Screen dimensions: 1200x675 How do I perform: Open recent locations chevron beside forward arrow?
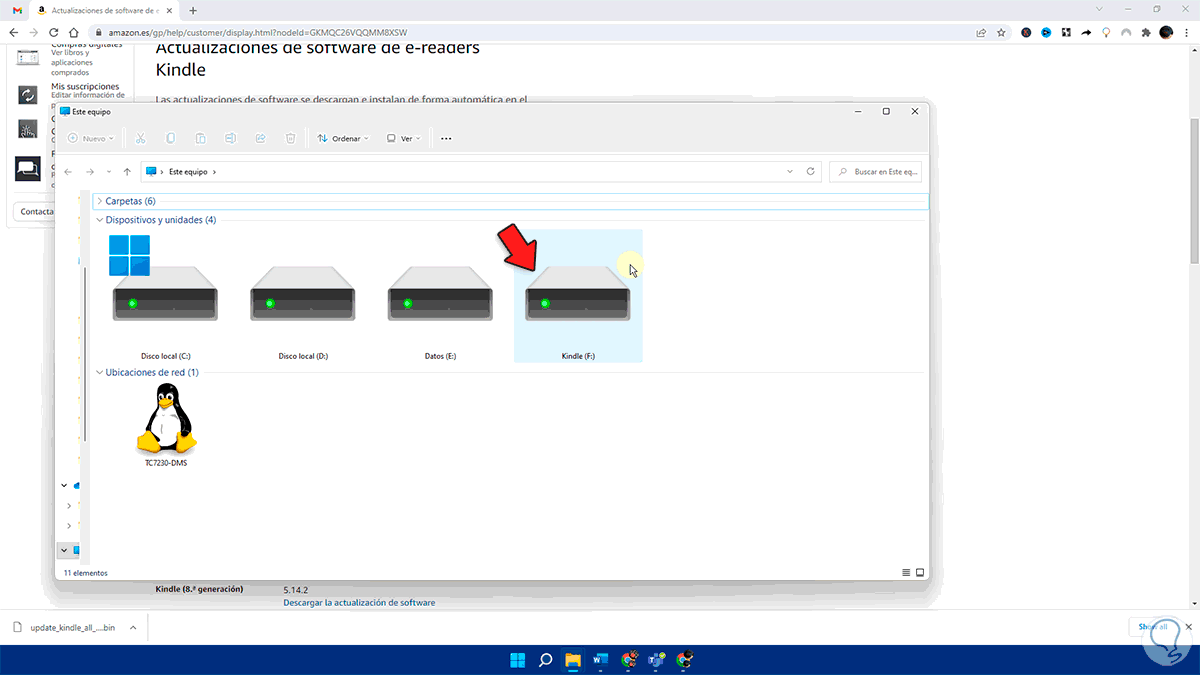(x=109, y=172)
